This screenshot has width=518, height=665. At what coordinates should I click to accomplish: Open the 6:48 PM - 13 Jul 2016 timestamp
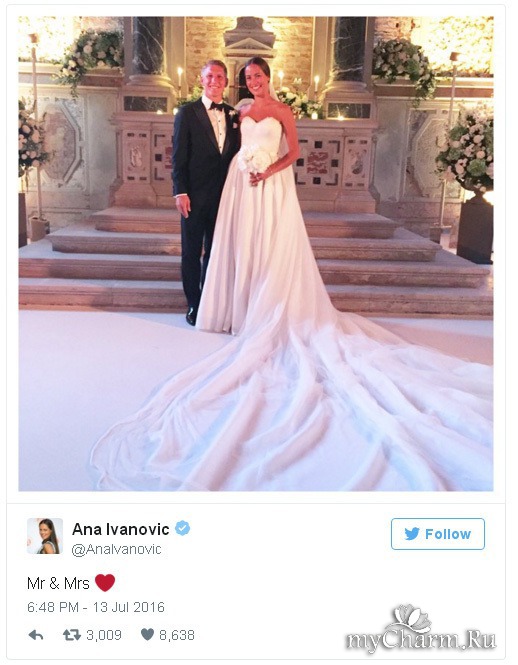96,607
